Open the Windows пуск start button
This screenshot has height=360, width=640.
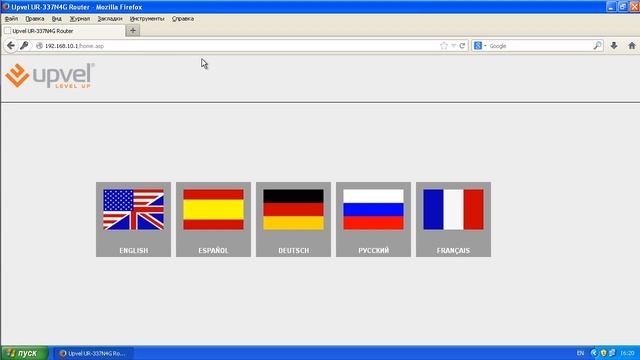pyautogui.click(x=24, y=353)
